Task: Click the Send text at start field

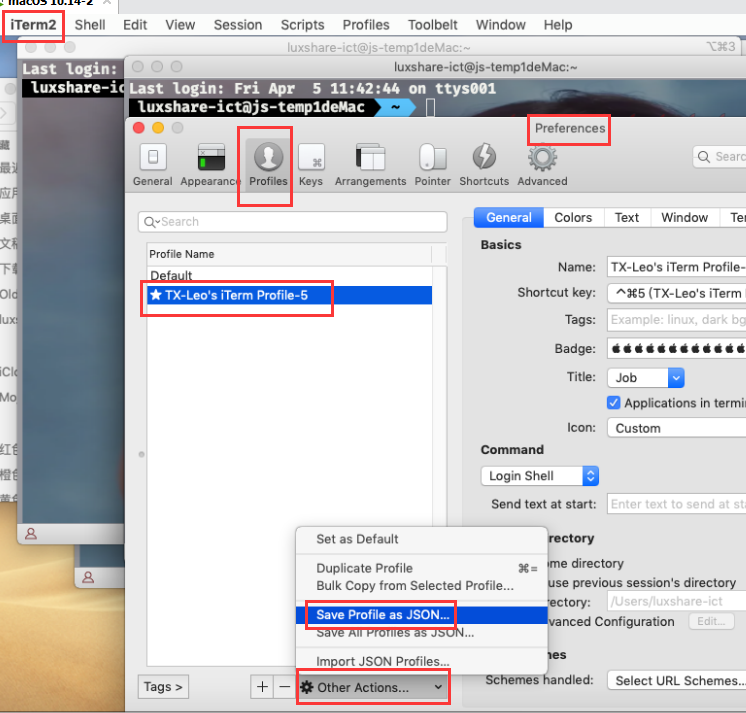Action: 677,504
